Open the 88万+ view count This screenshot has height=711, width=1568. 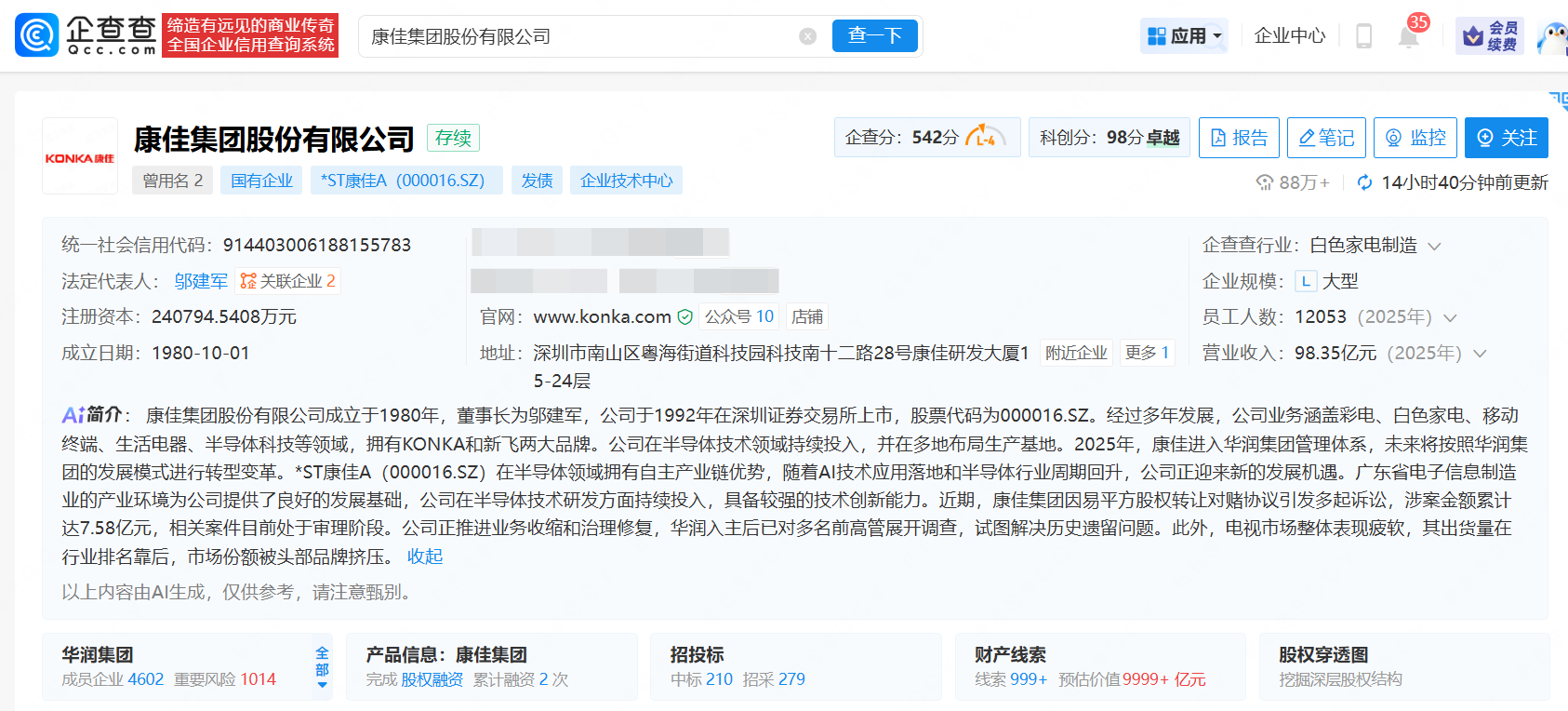click(1293, 182)
